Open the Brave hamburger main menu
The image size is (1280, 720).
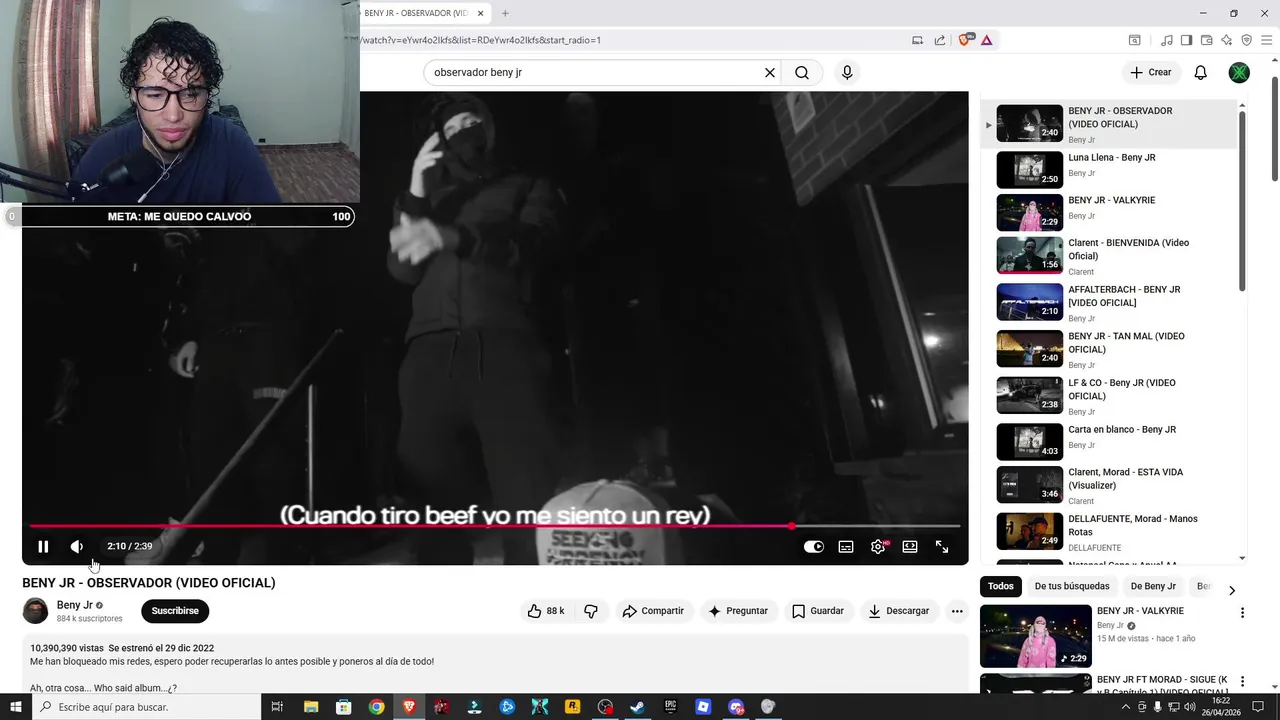tap(1266, 40)
